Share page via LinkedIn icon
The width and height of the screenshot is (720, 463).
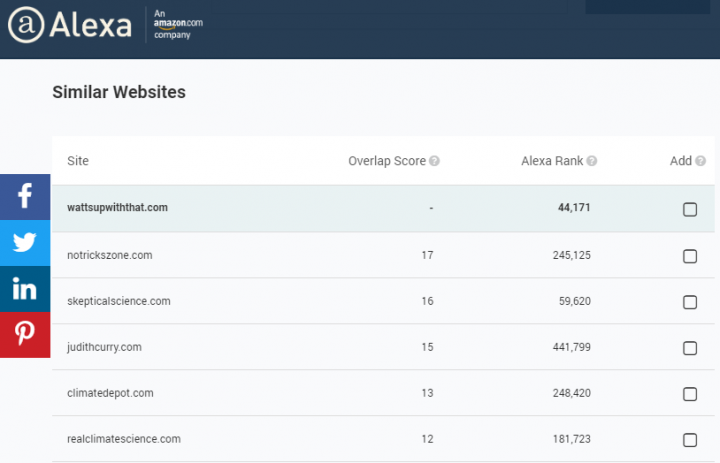click(25, 289)
